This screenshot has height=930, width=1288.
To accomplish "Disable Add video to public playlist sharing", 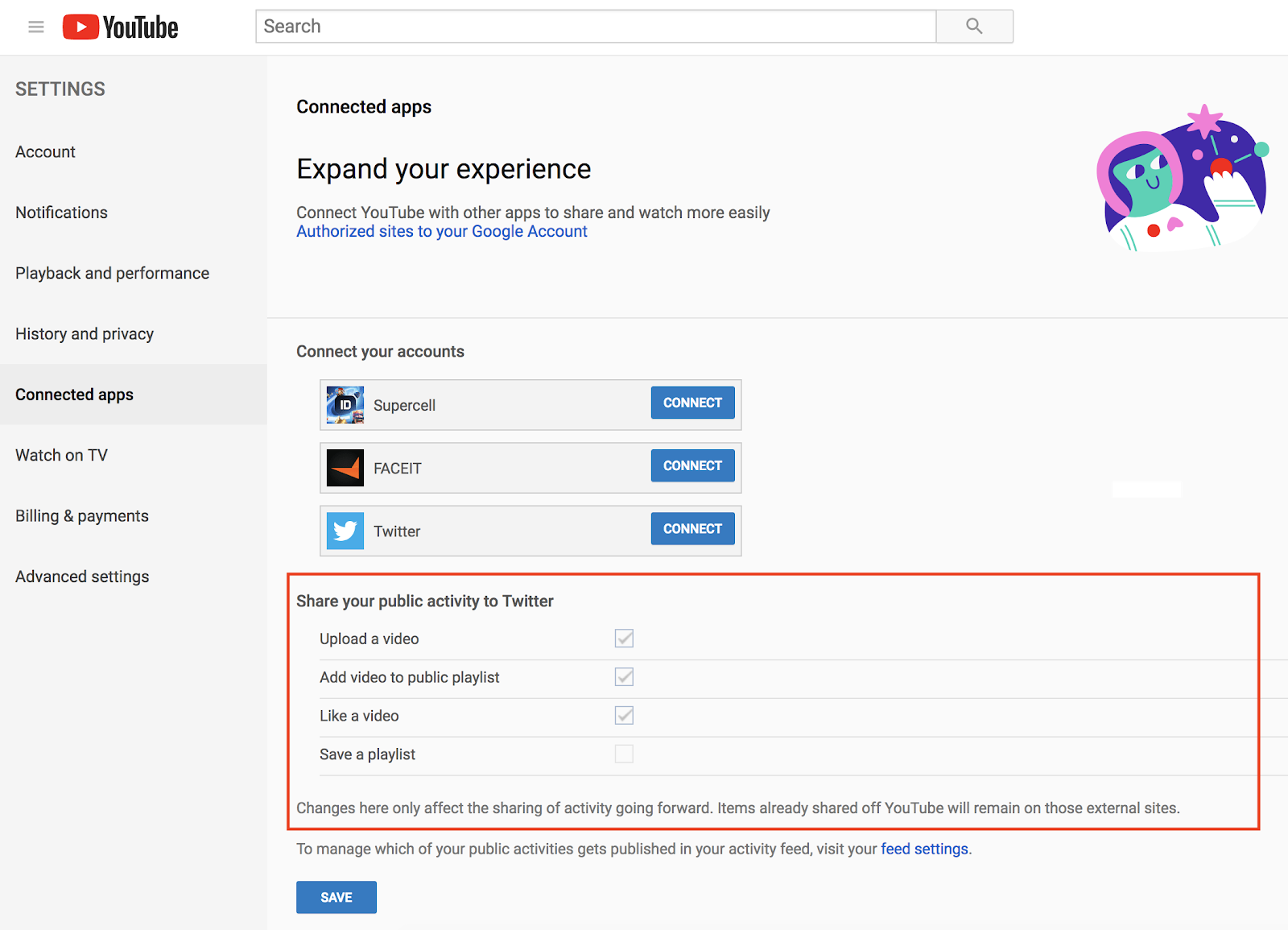I will (x=624, y=676).
